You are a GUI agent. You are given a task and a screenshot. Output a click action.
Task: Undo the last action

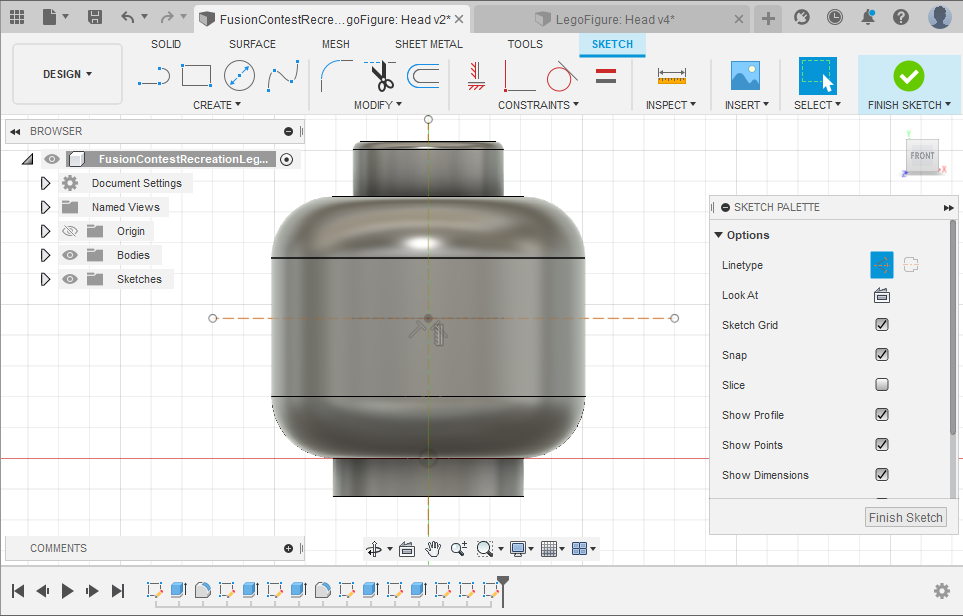tap(128, 17)
